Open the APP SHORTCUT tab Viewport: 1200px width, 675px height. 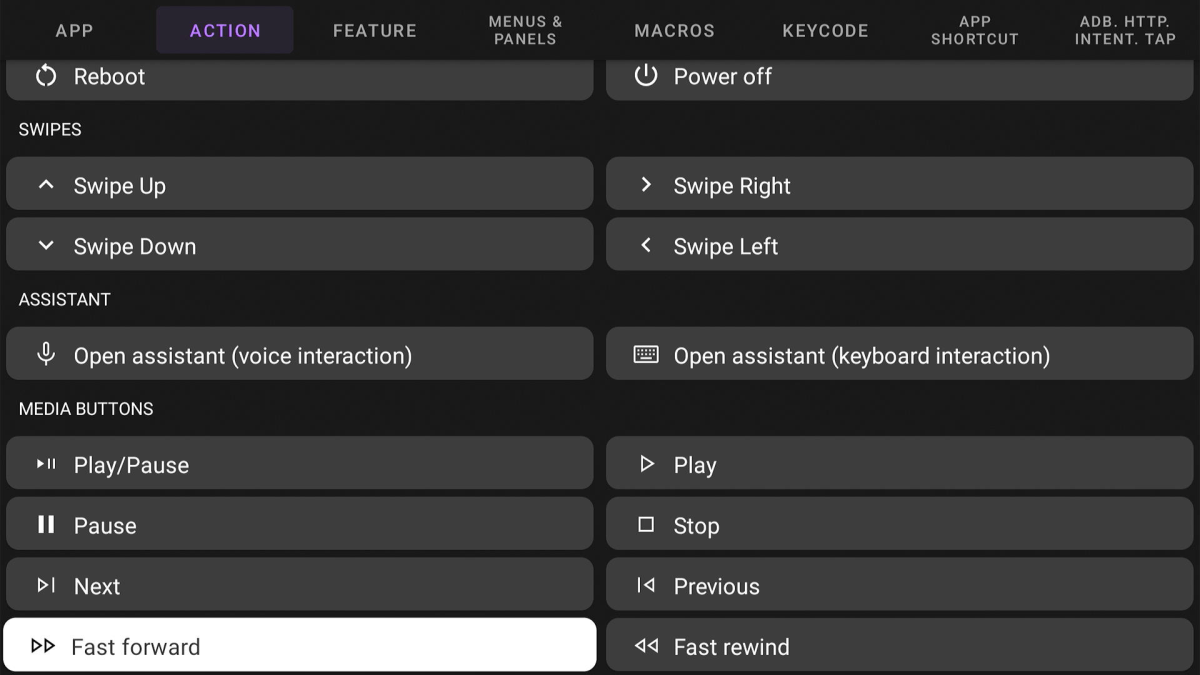point(975,30)
